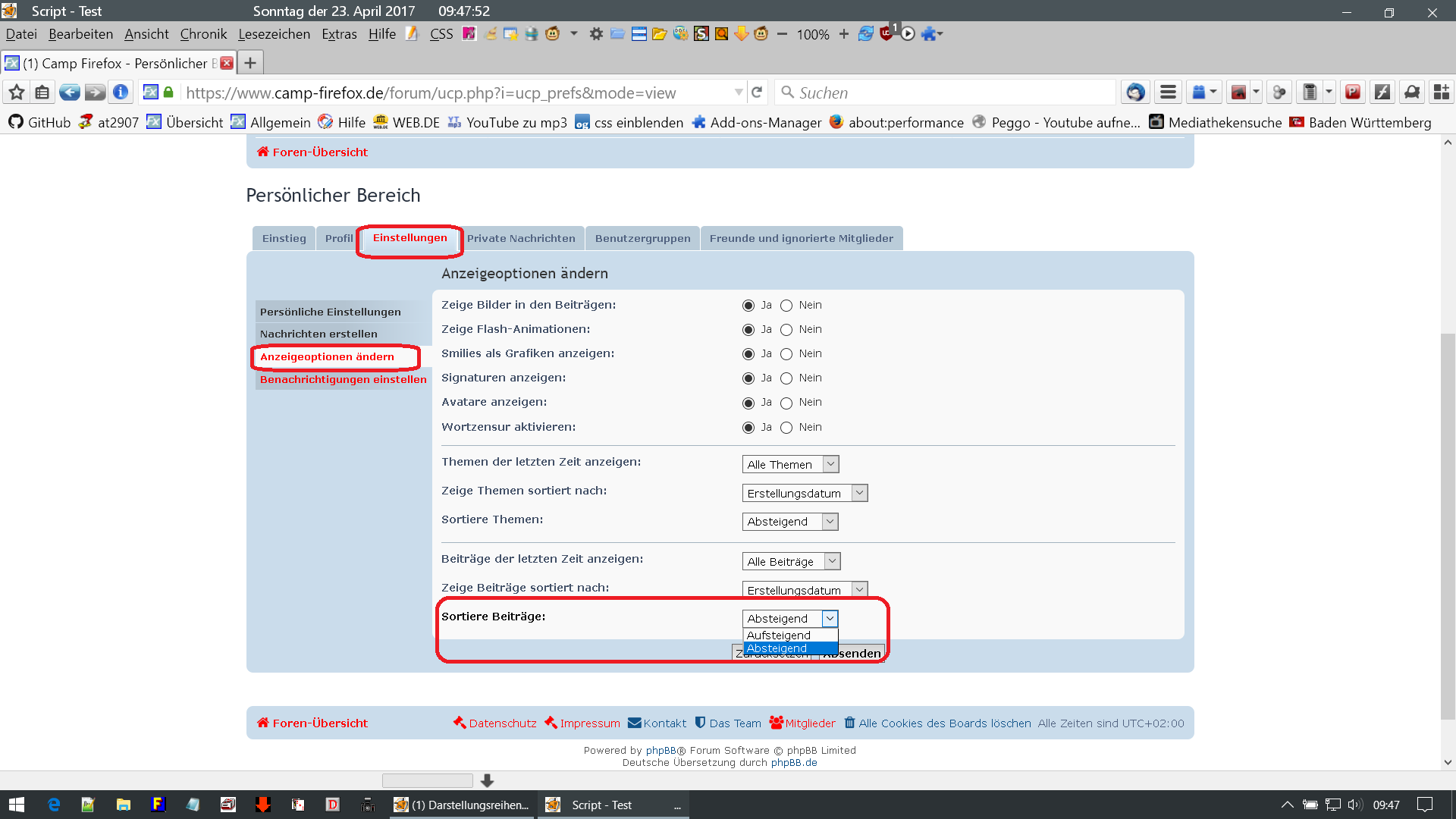
Task: Open Alle Themen dropdown
Action: (x=789, y=464)
